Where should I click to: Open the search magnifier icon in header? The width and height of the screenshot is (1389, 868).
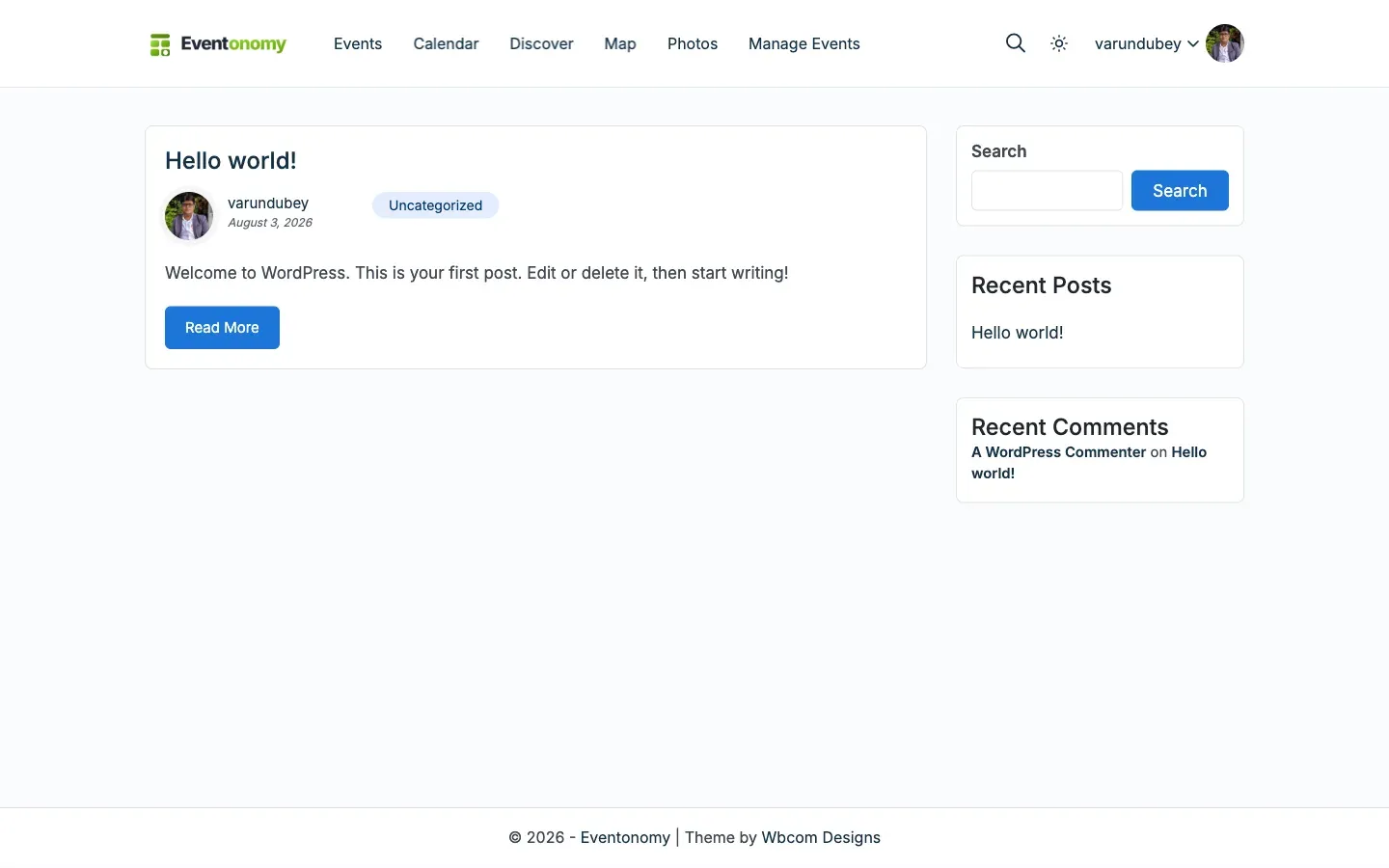(1015, 43)
